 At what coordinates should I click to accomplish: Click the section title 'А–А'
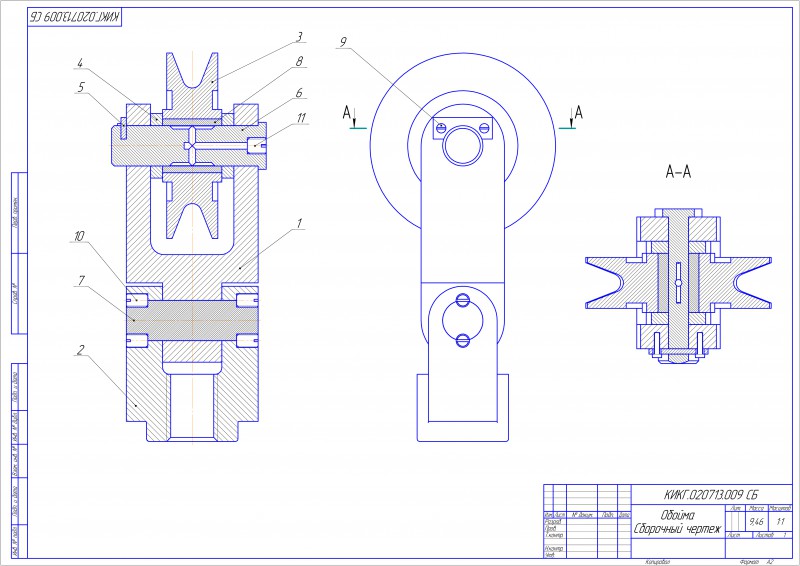click(x=678, y=172)
